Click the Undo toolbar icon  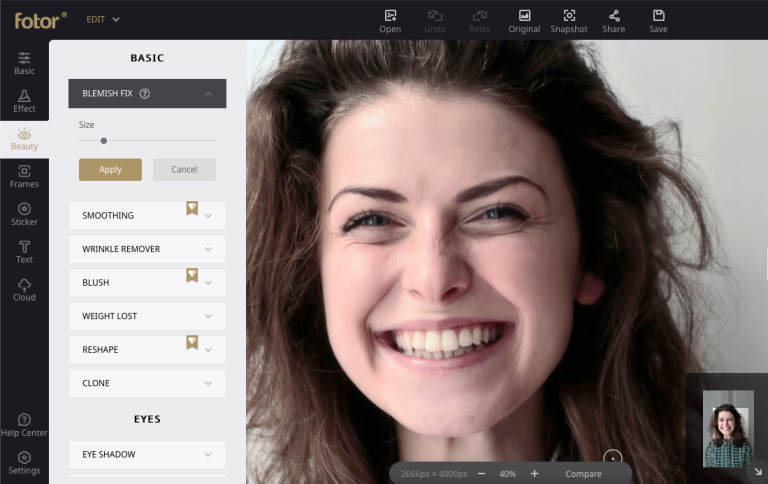click(434, 22)
